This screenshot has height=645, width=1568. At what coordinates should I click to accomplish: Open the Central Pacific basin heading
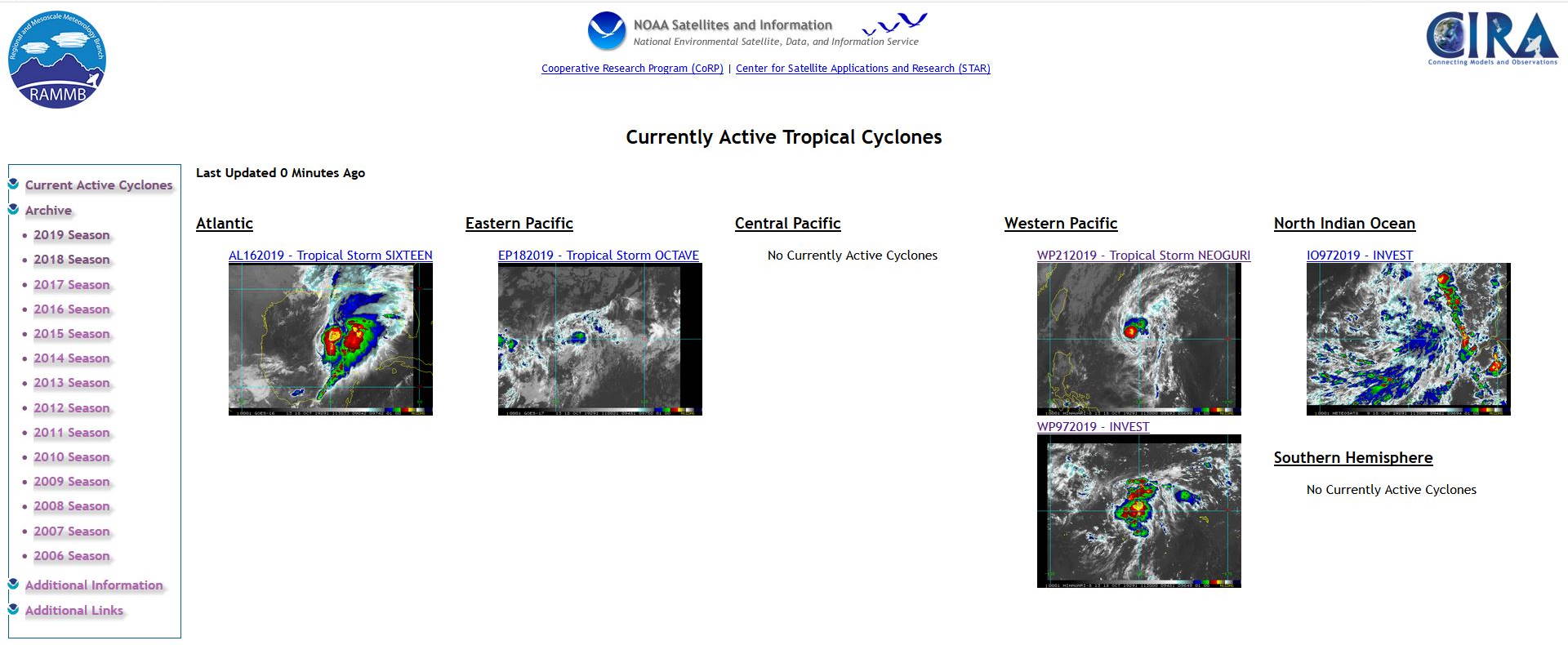(788, 224)
